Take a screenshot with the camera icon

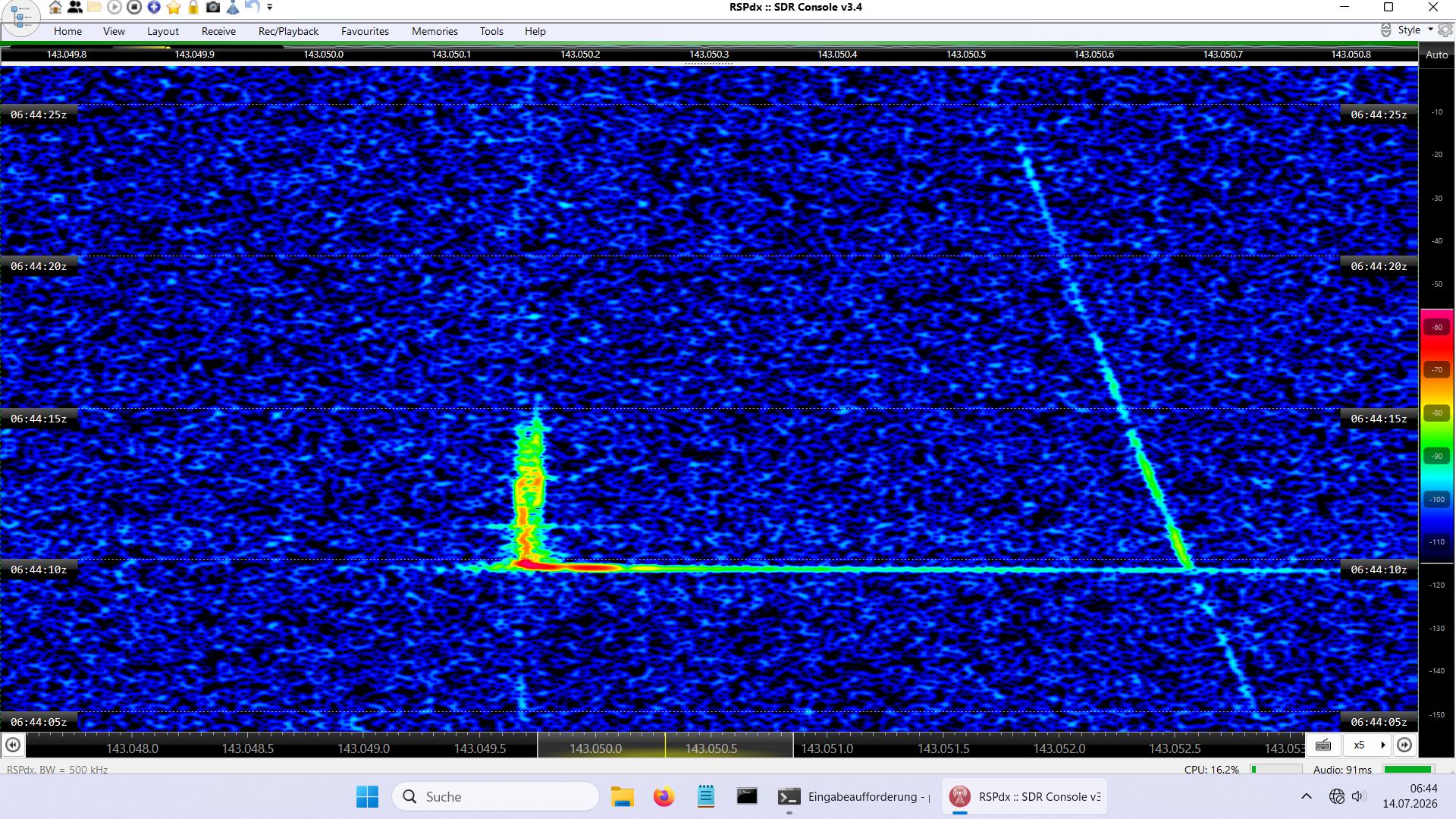click(213, 8)
